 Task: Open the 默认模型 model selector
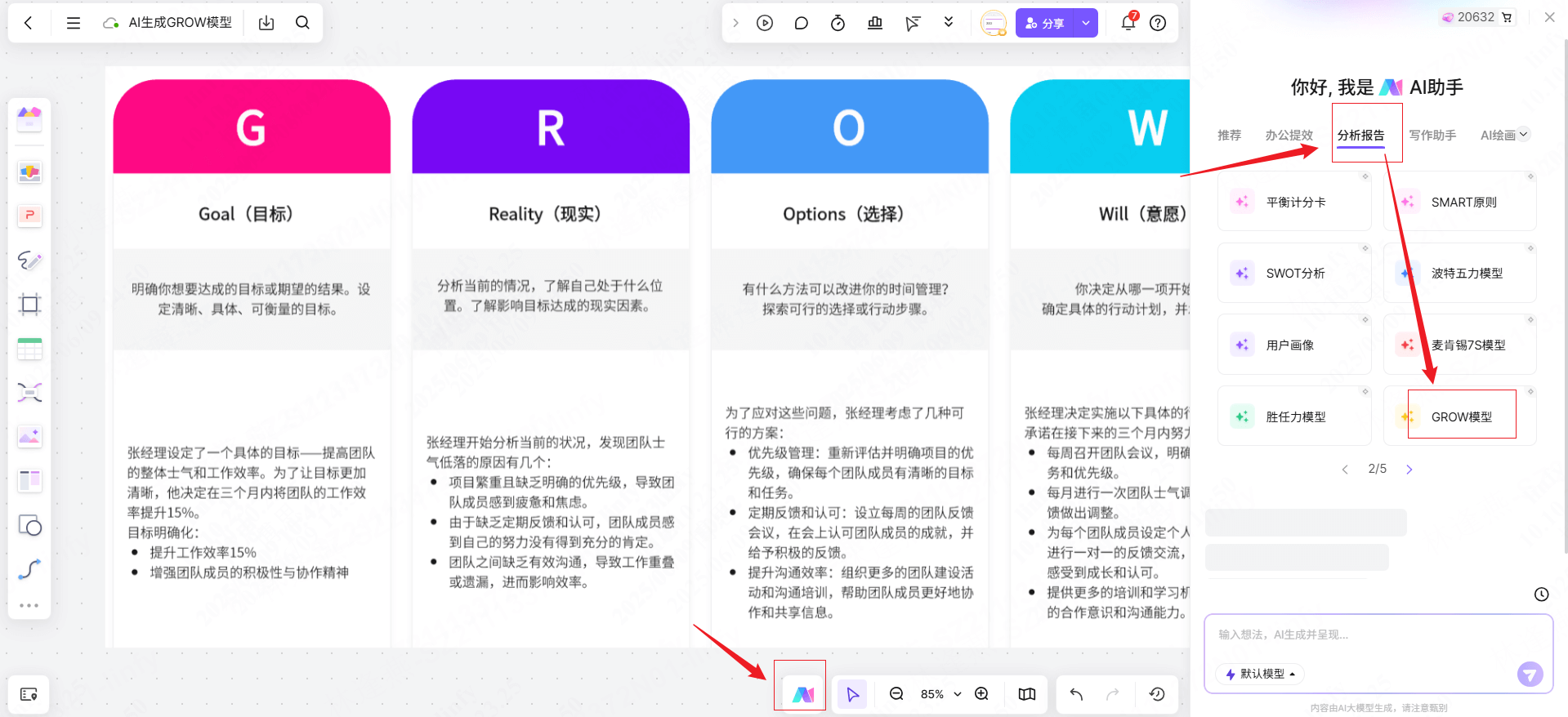tap(1260, 674)
